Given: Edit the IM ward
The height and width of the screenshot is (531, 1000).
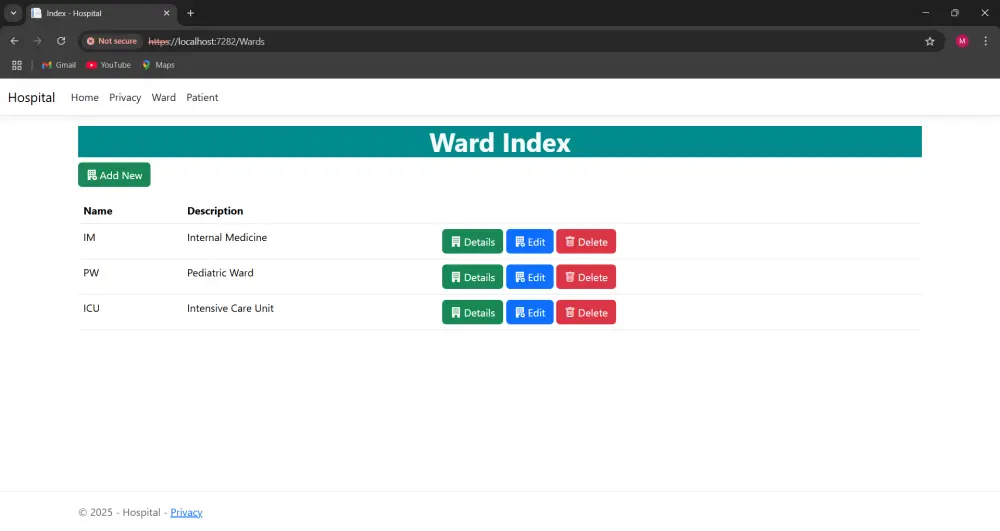Looking at the screenshot, I should (x=530, y=242).
